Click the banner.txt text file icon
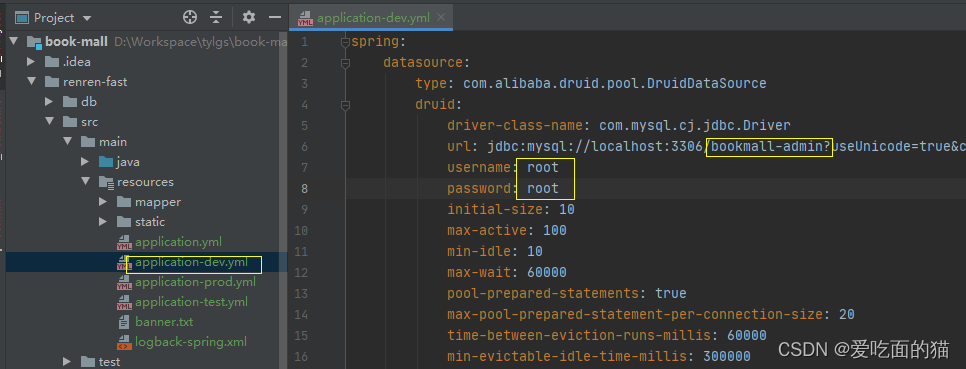This screenshot has width=966, height=369. tap(124, 322)
